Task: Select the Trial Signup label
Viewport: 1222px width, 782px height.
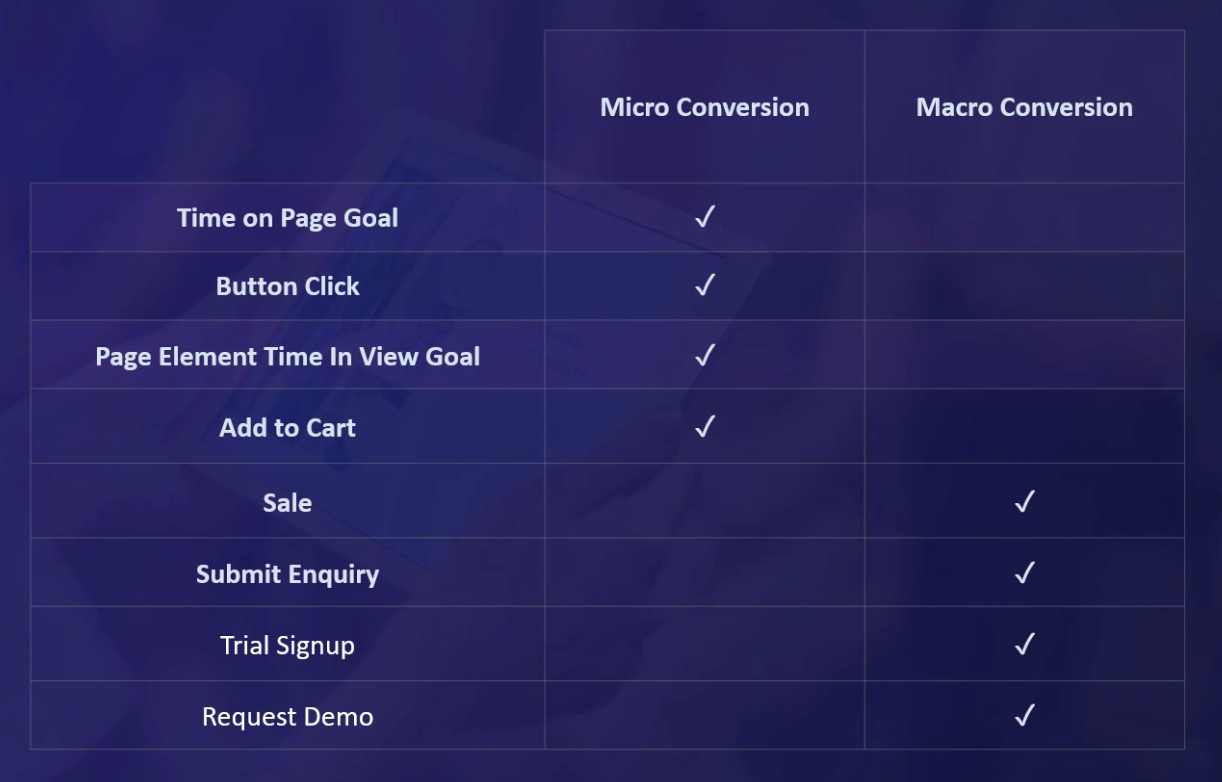Action: 288,646
